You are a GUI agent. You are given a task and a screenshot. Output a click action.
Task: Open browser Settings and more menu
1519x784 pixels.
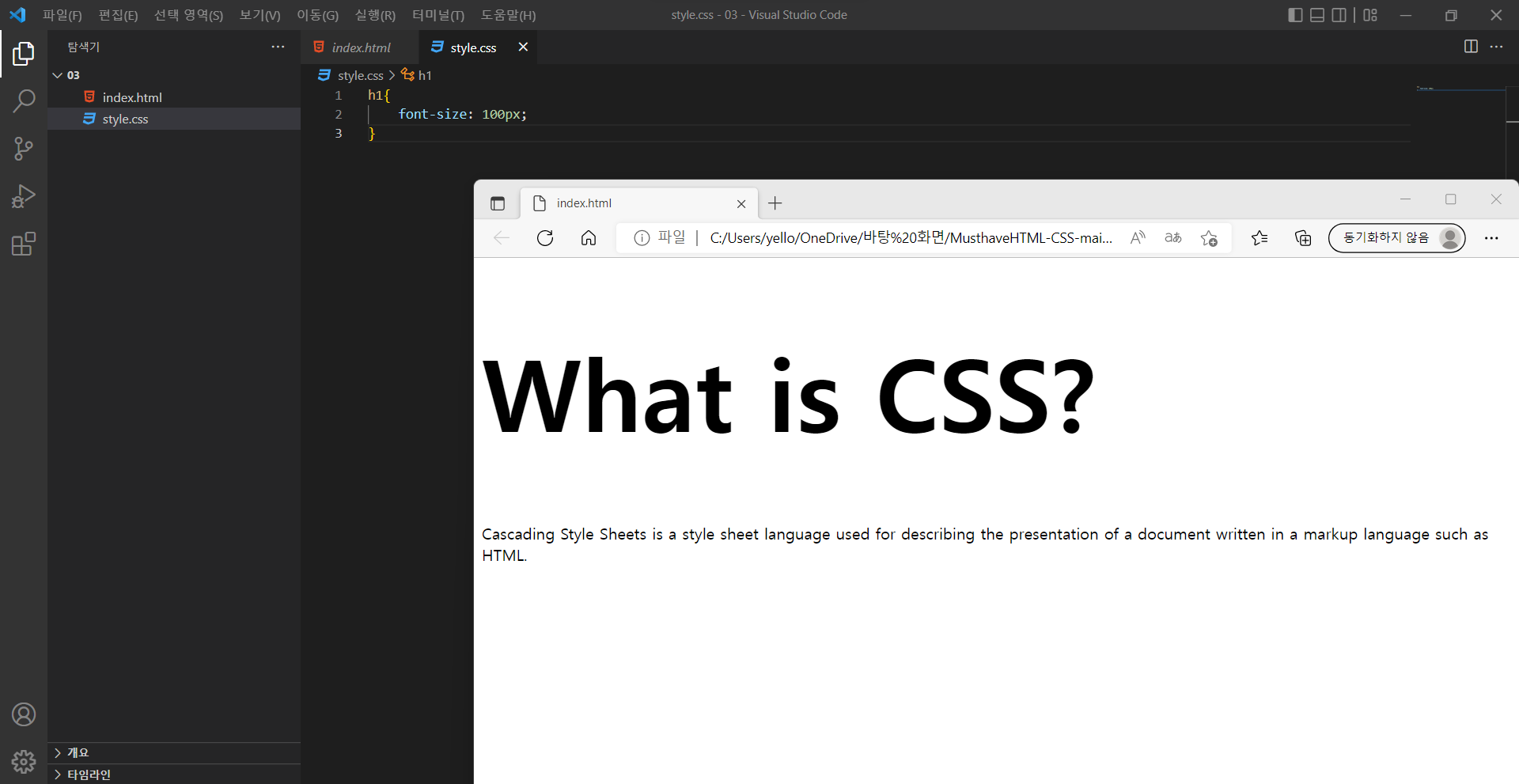1491,238
